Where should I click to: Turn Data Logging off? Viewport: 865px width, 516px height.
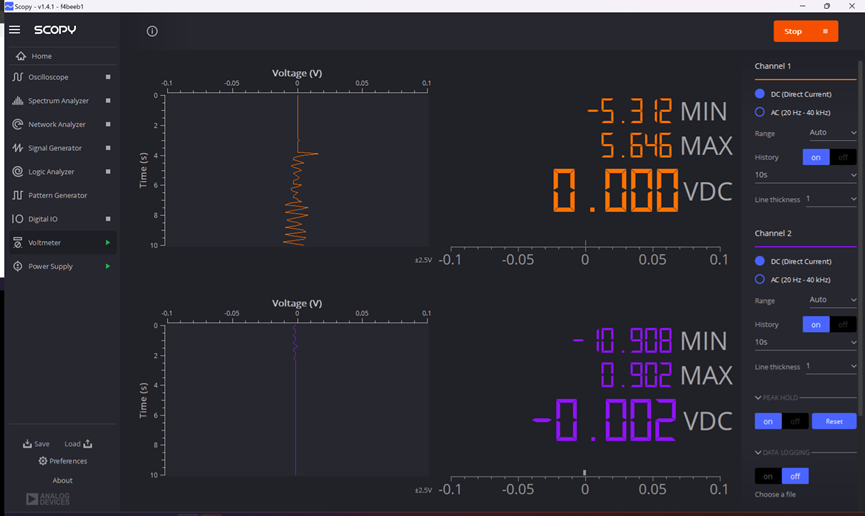[795, 476]
